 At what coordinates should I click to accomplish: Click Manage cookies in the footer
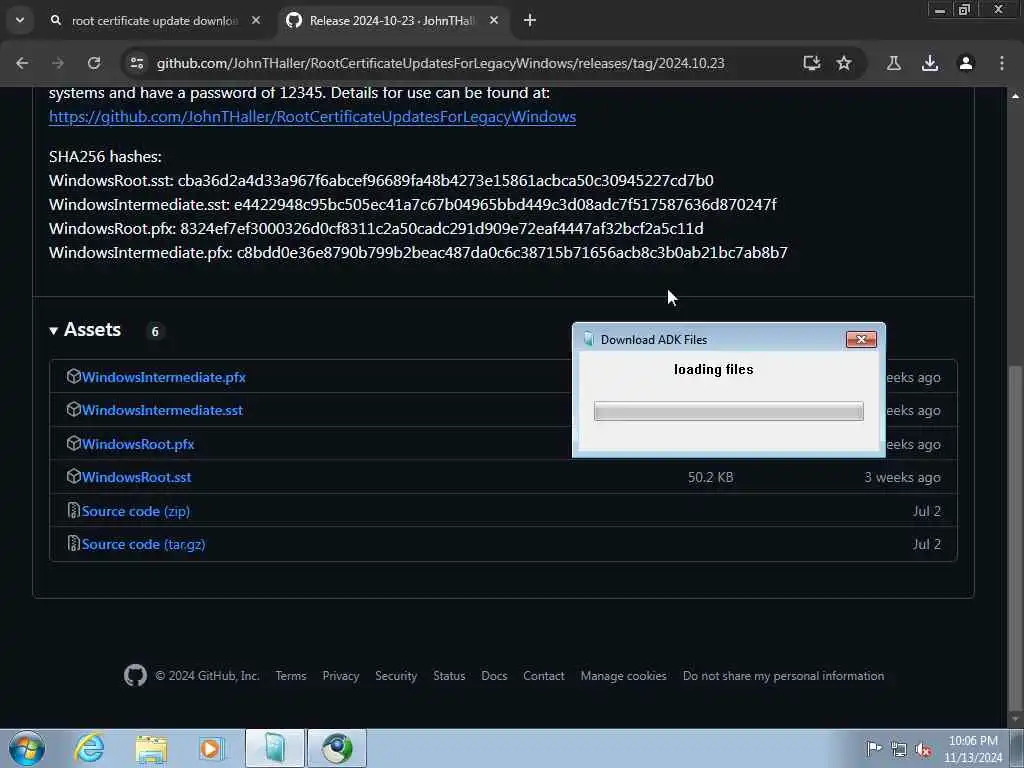624,677
